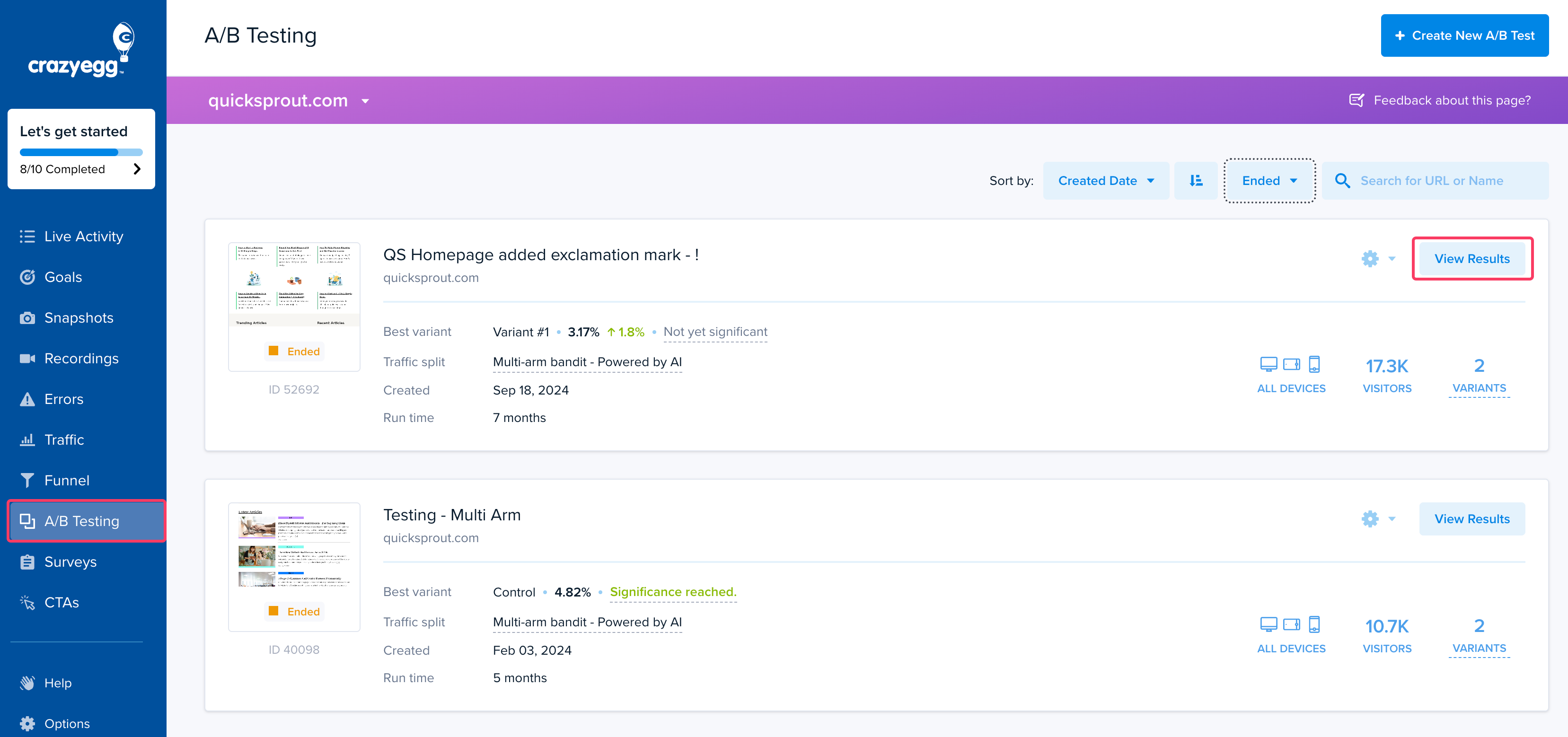The image size is (1568, 737).
Task: Click desktop device icon in Multi Arm test
Action: (1268, 624)
